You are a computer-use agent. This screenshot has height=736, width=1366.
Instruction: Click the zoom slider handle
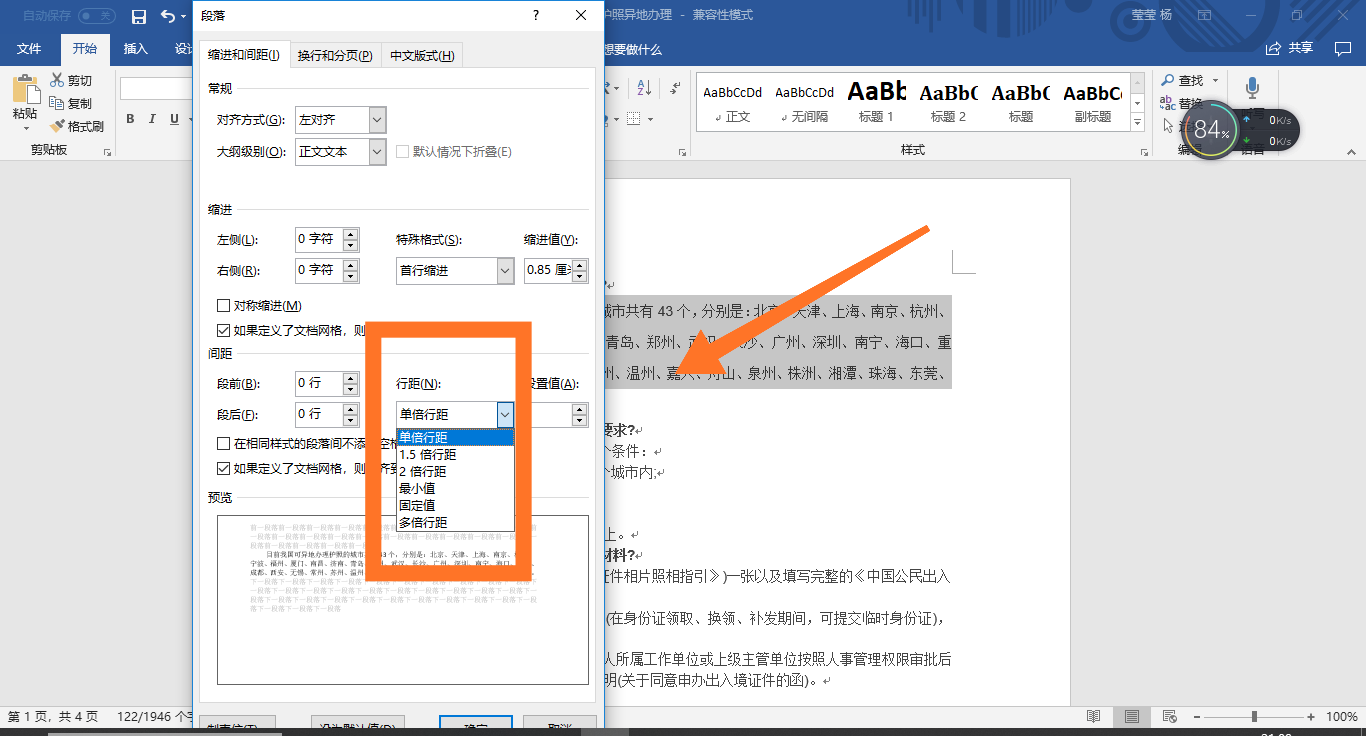1254,717
